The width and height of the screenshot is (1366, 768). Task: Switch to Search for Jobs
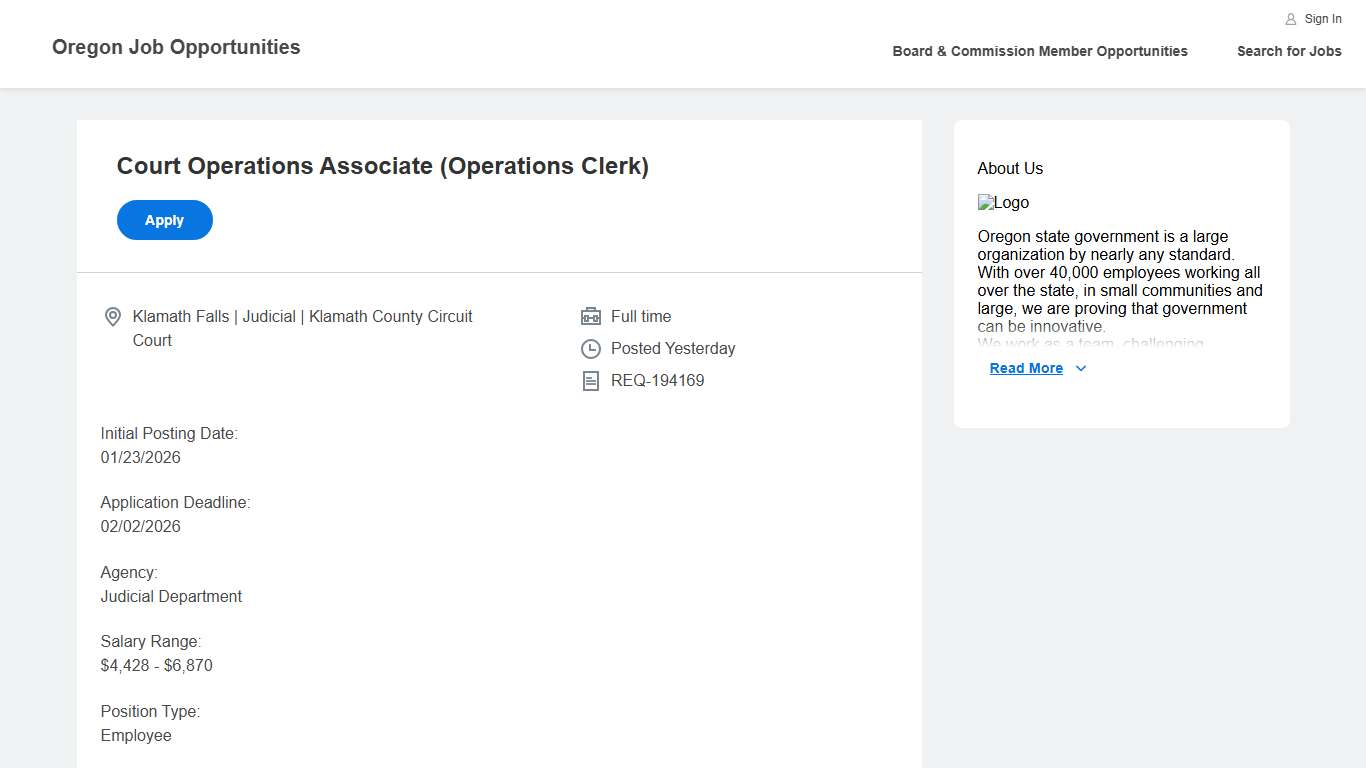coord(1289,51)
